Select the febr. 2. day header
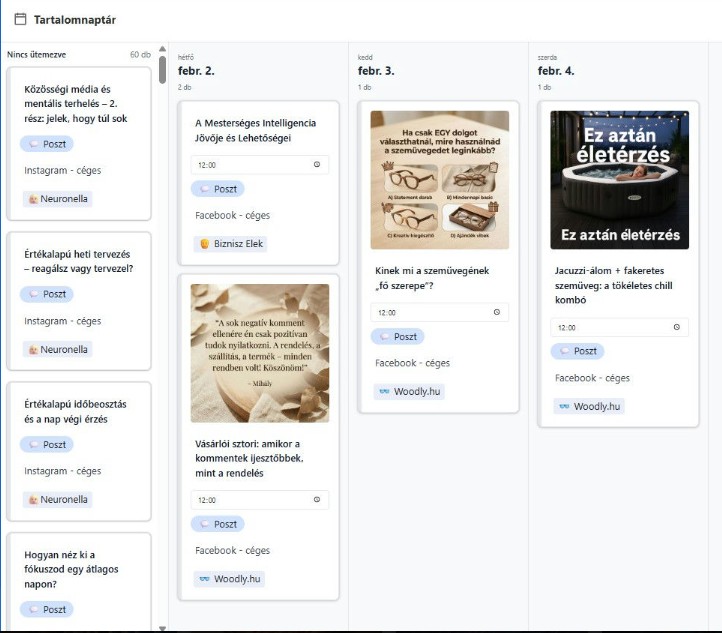 pyautogui.click(x=196, y=71)
